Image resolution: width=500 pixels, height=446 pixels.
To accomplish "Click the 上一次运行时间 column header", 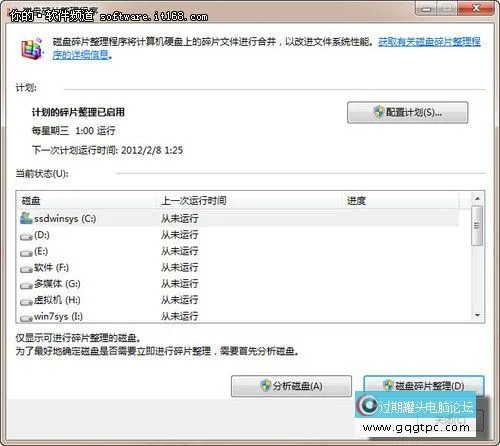I will tap(249, 201).
